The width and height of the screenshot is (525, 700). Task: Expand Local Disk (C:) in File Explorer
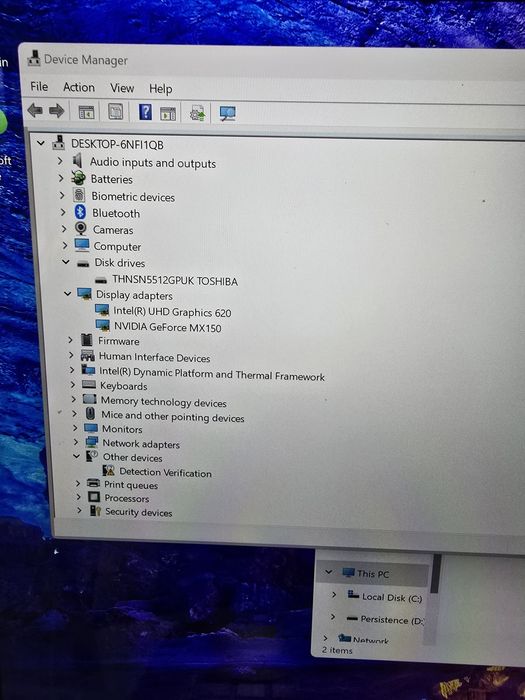pyautogui.click(x=333, y=595)
